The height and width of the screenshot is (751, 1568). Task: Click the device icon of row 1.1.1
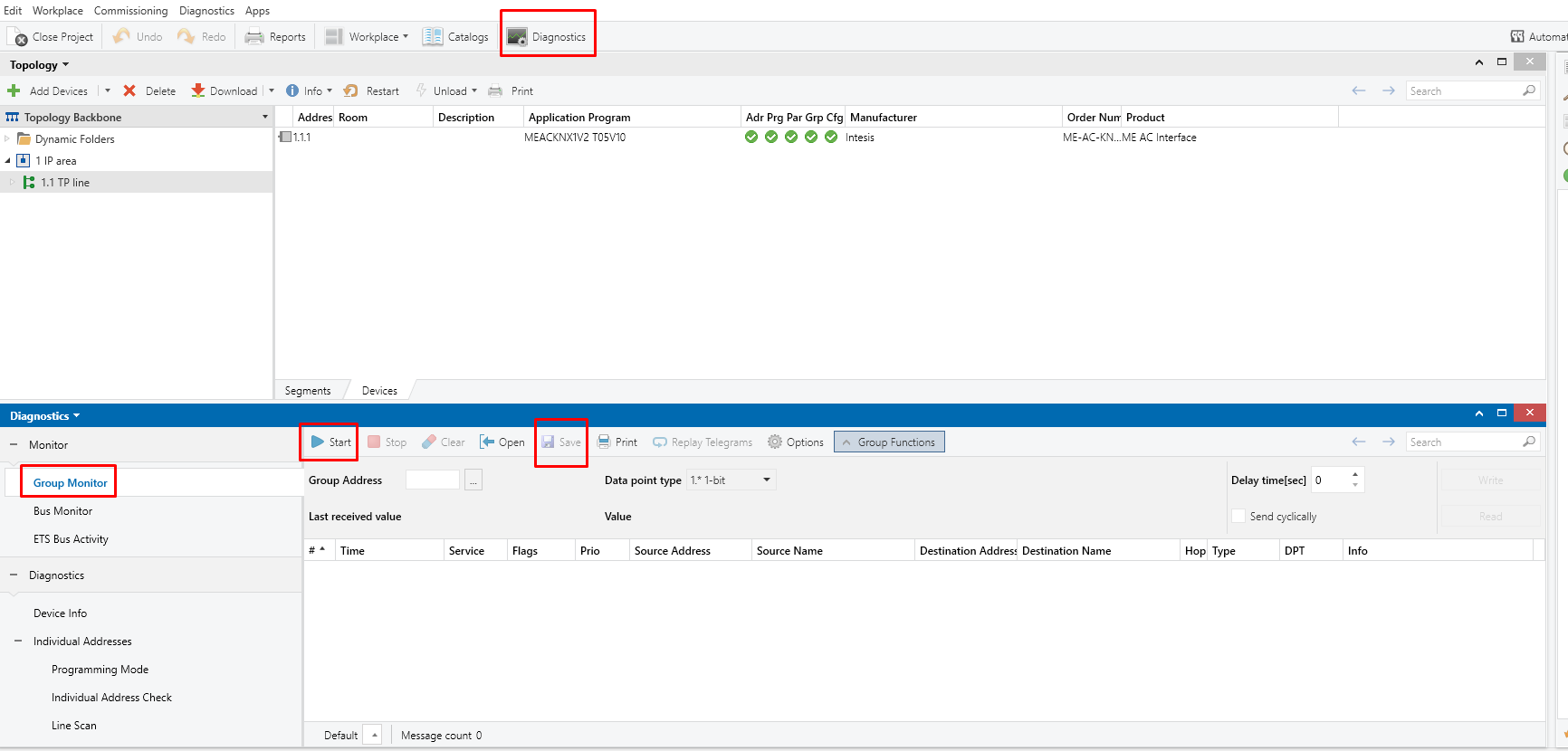[285, 138]
